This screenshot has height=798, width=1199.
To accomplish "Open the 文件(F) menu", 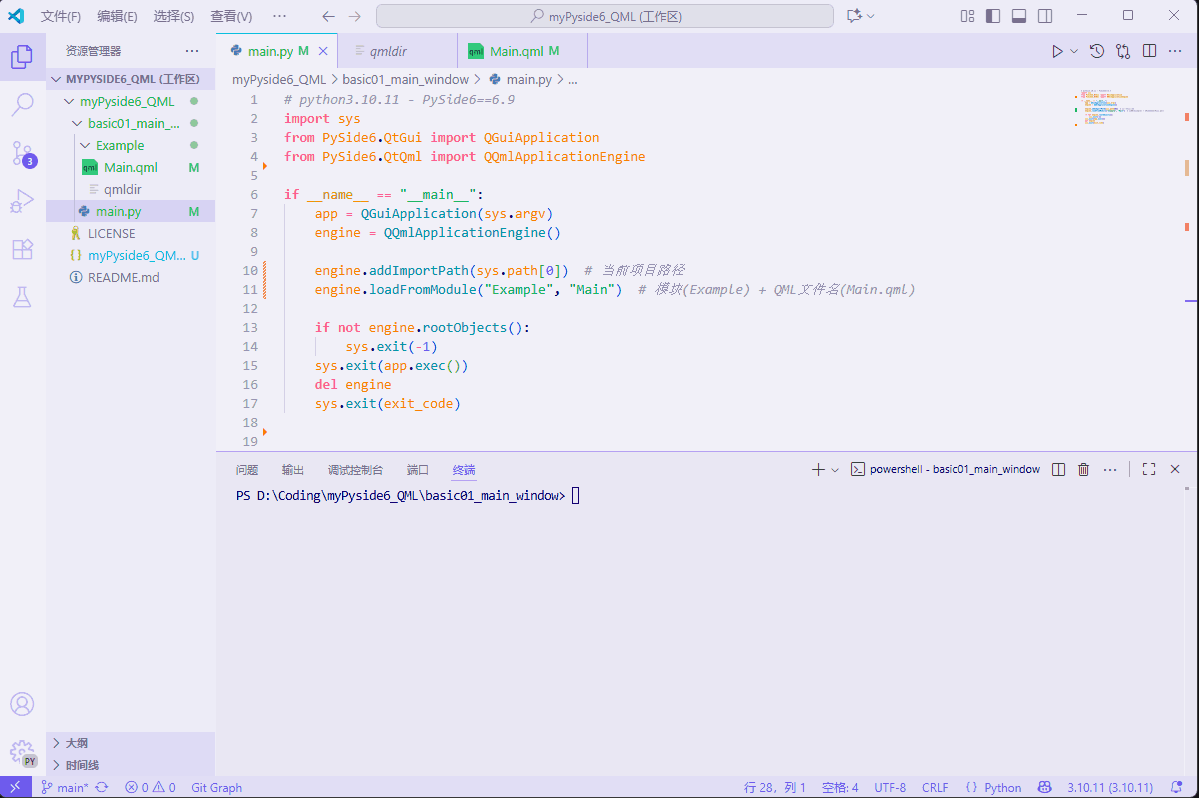I will 60,16.
